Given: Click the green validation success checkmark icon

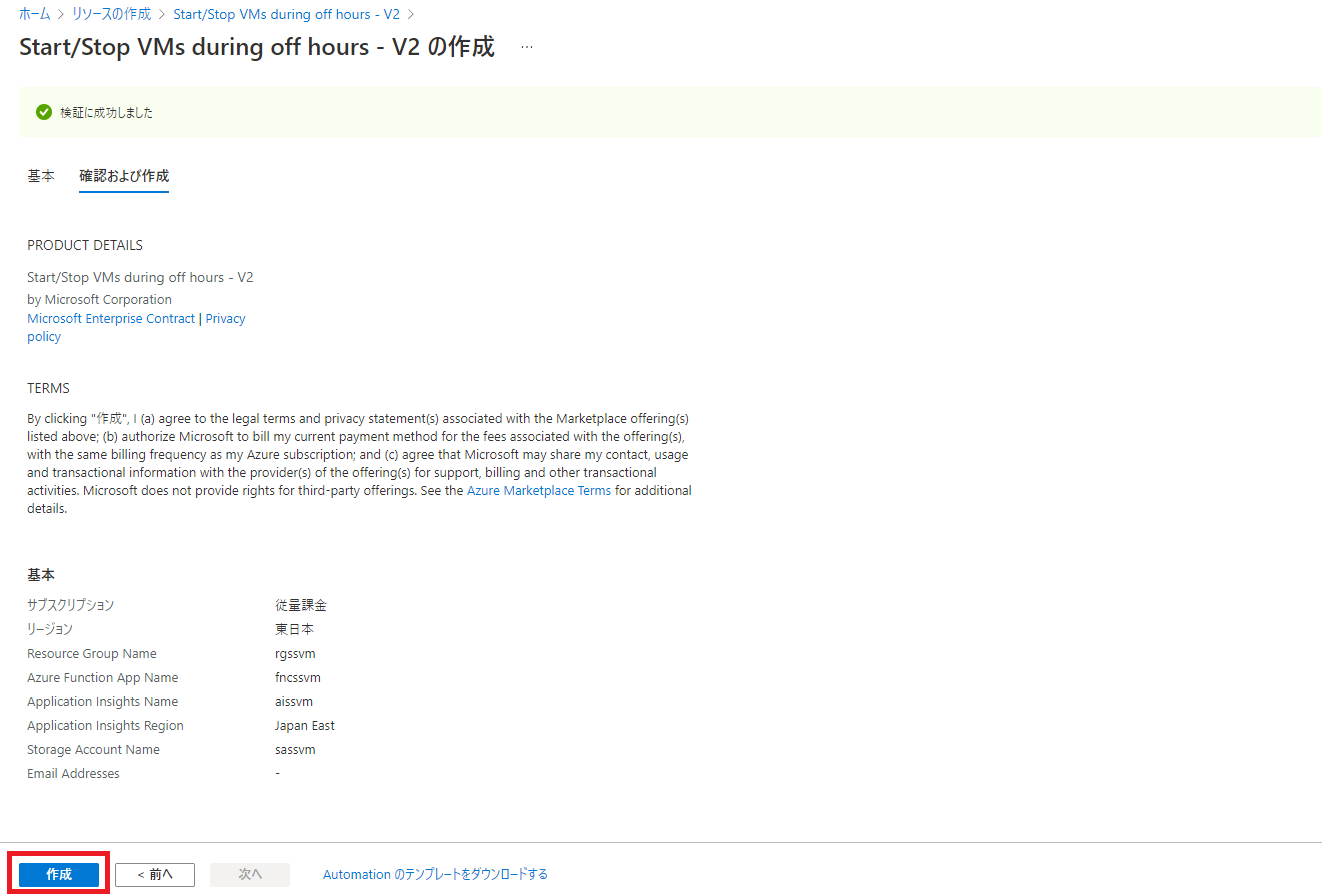Looking at the screenshot, I should click(43, 112).
